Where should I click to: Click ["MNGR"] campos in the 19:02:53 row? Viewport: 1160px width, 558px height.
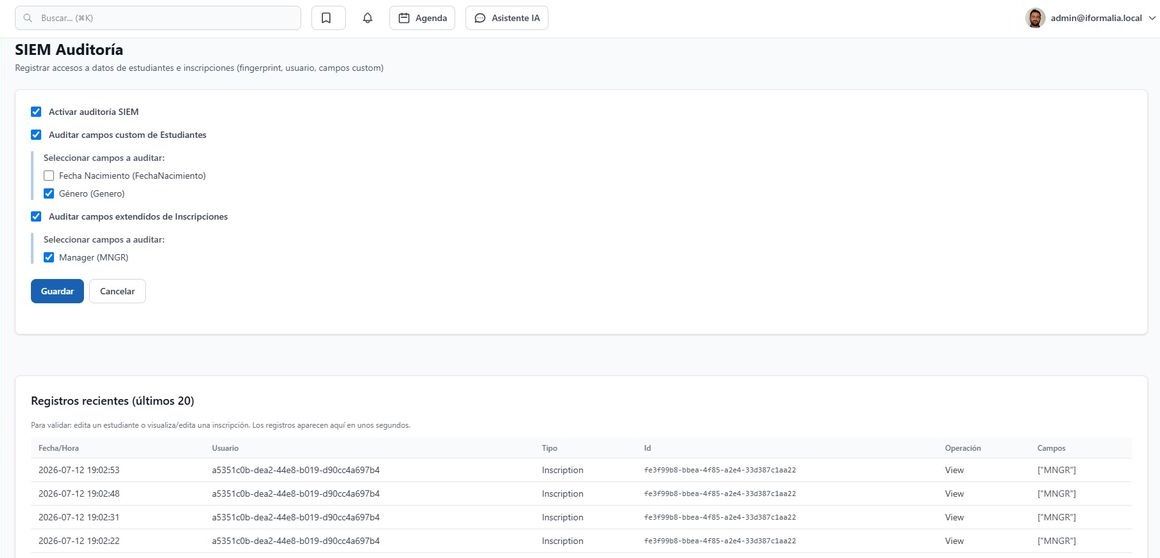1056,470
